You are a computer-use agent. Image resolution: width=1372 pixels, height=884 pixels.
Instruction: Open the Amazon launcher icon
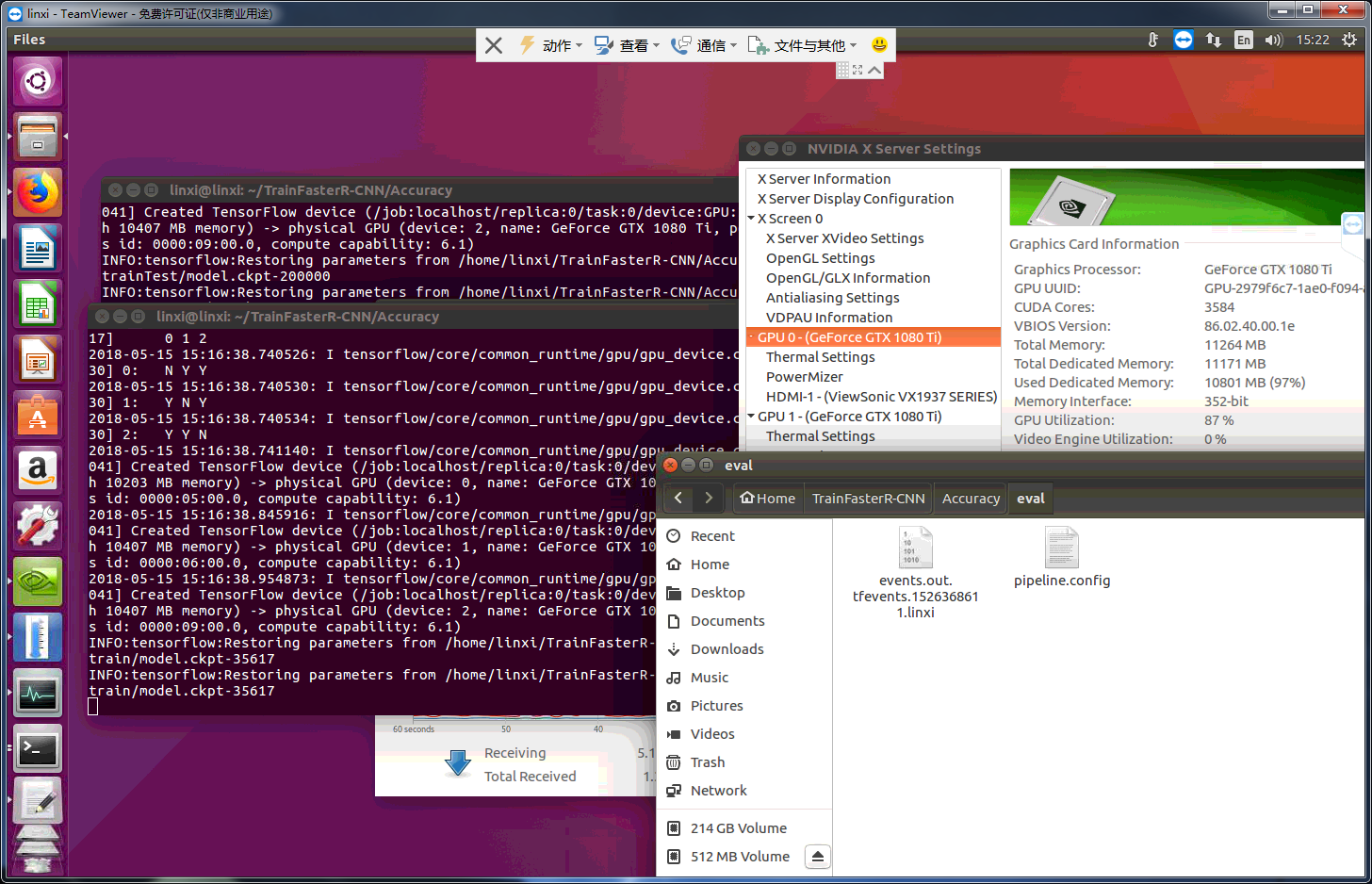click(x=38, y=470)
